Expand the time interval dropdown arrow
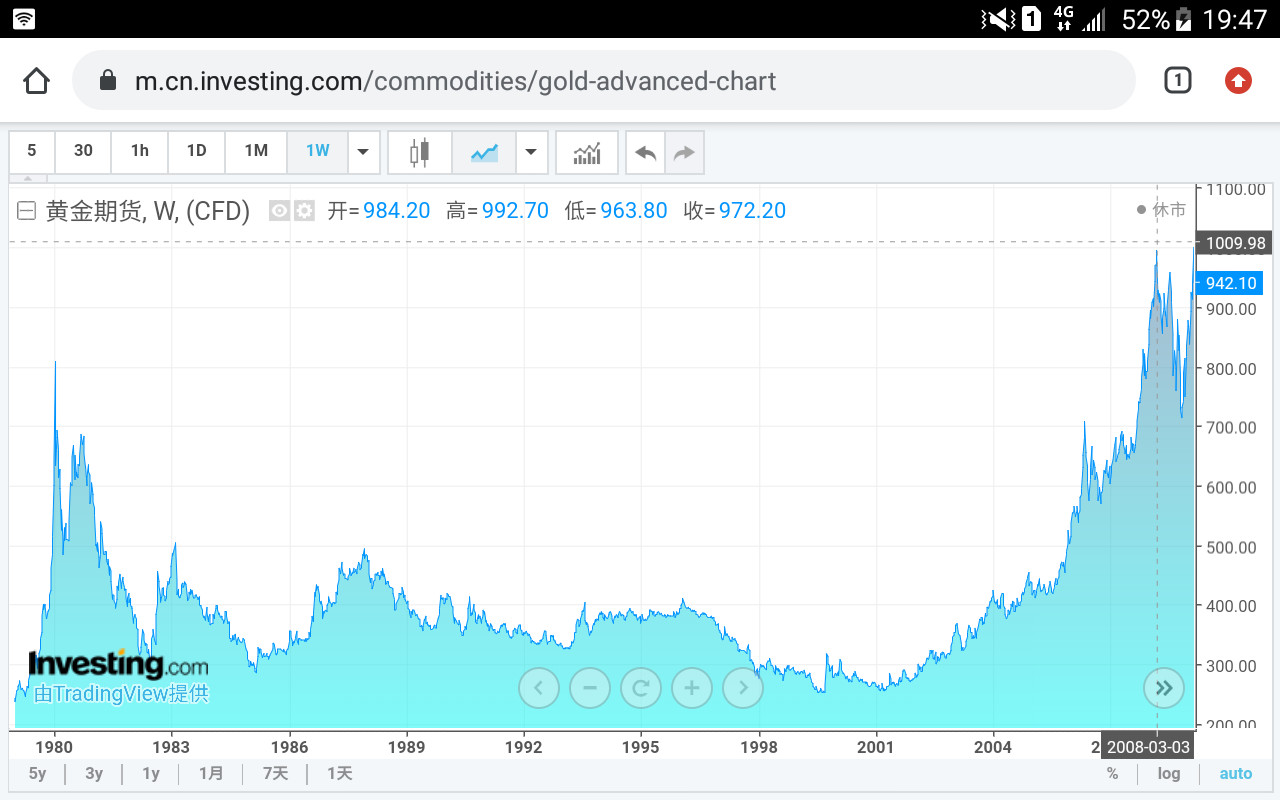The width and height of the screenshot is (1280, 800). [x=363, y=152]
